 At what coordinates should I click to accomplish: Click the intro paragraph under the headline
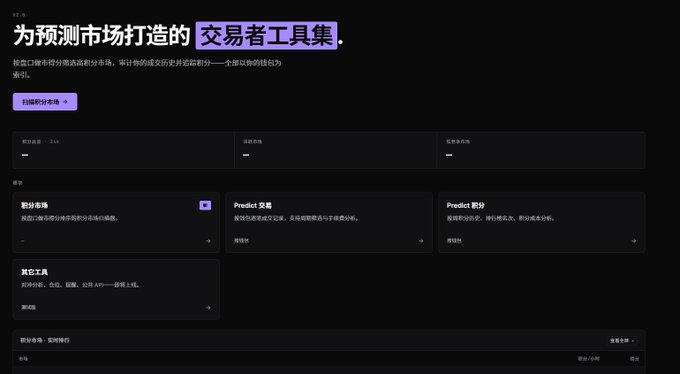147,69
